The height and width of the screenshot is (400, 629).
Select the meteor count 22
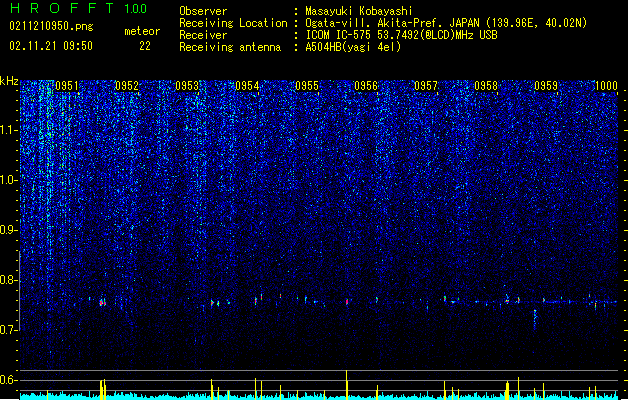145,46
